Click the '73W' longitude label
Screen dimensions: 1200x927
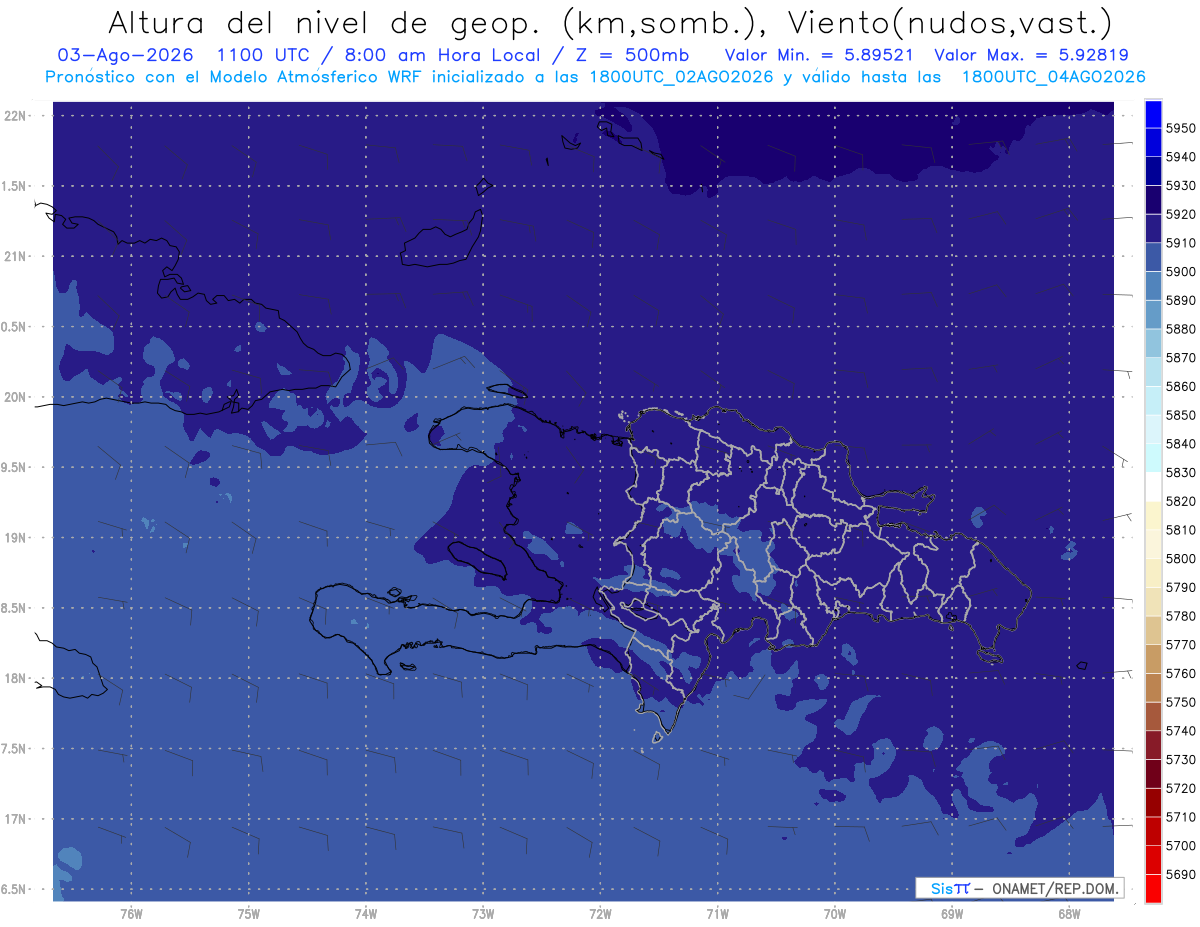pos(483,913)
